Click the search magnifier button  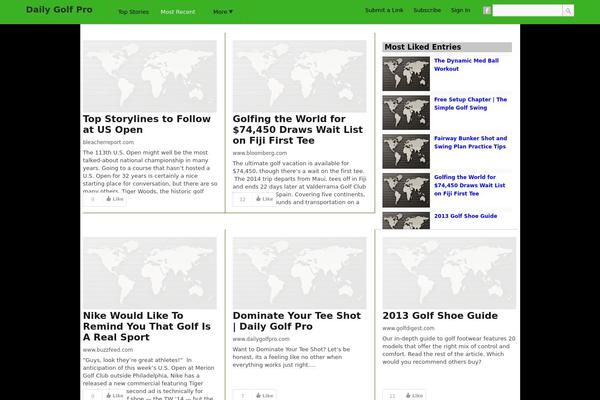tap(568, 11)
